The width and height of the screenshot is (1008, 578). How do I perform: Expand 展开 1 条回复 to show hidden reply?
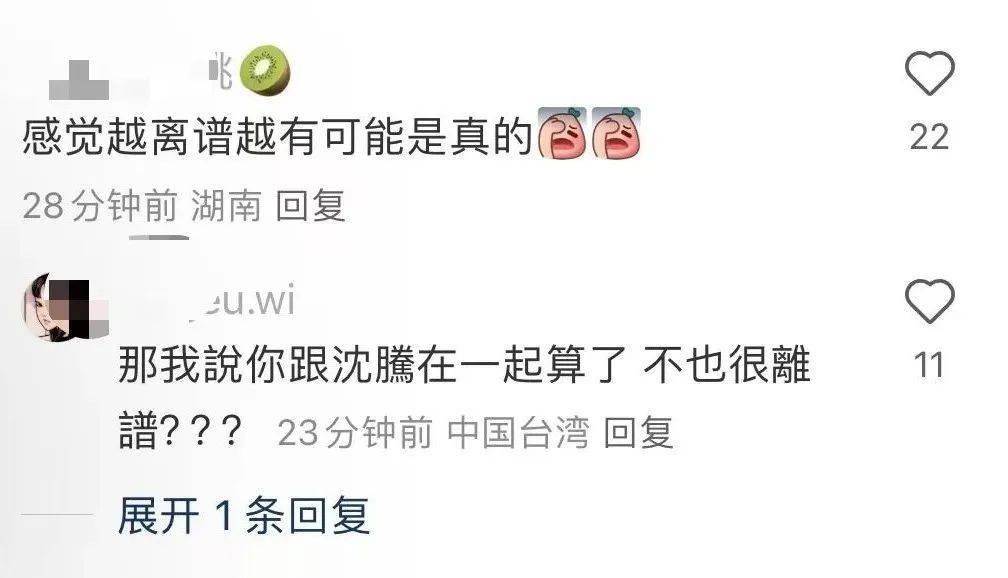(244, 515)
